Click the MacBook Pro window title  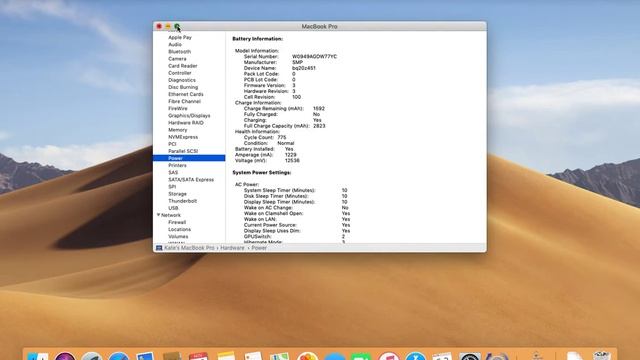tap(319, 27)
